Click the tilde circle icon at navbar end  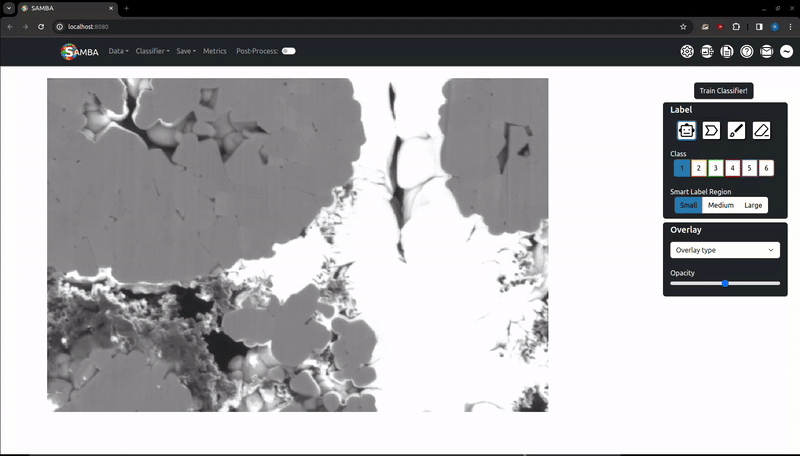[x=786, y=52]
